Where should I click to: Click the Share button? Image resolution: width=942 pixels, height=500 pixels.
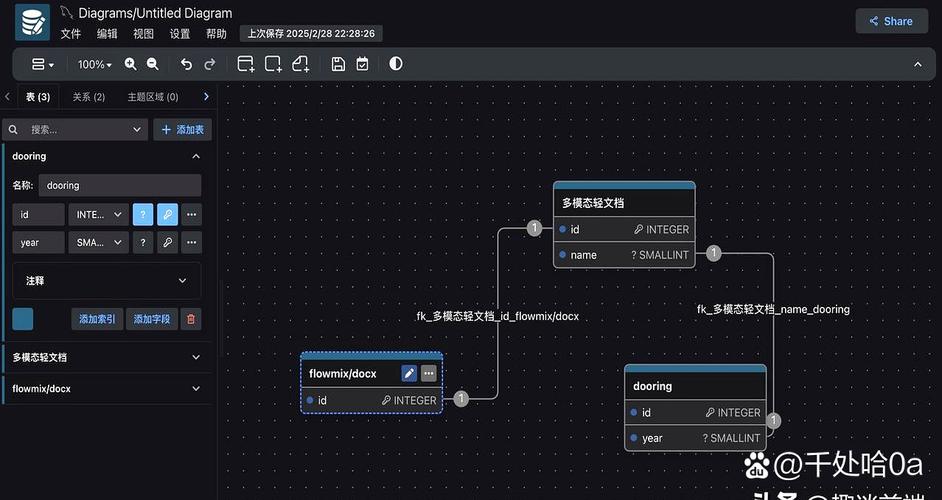891,21
